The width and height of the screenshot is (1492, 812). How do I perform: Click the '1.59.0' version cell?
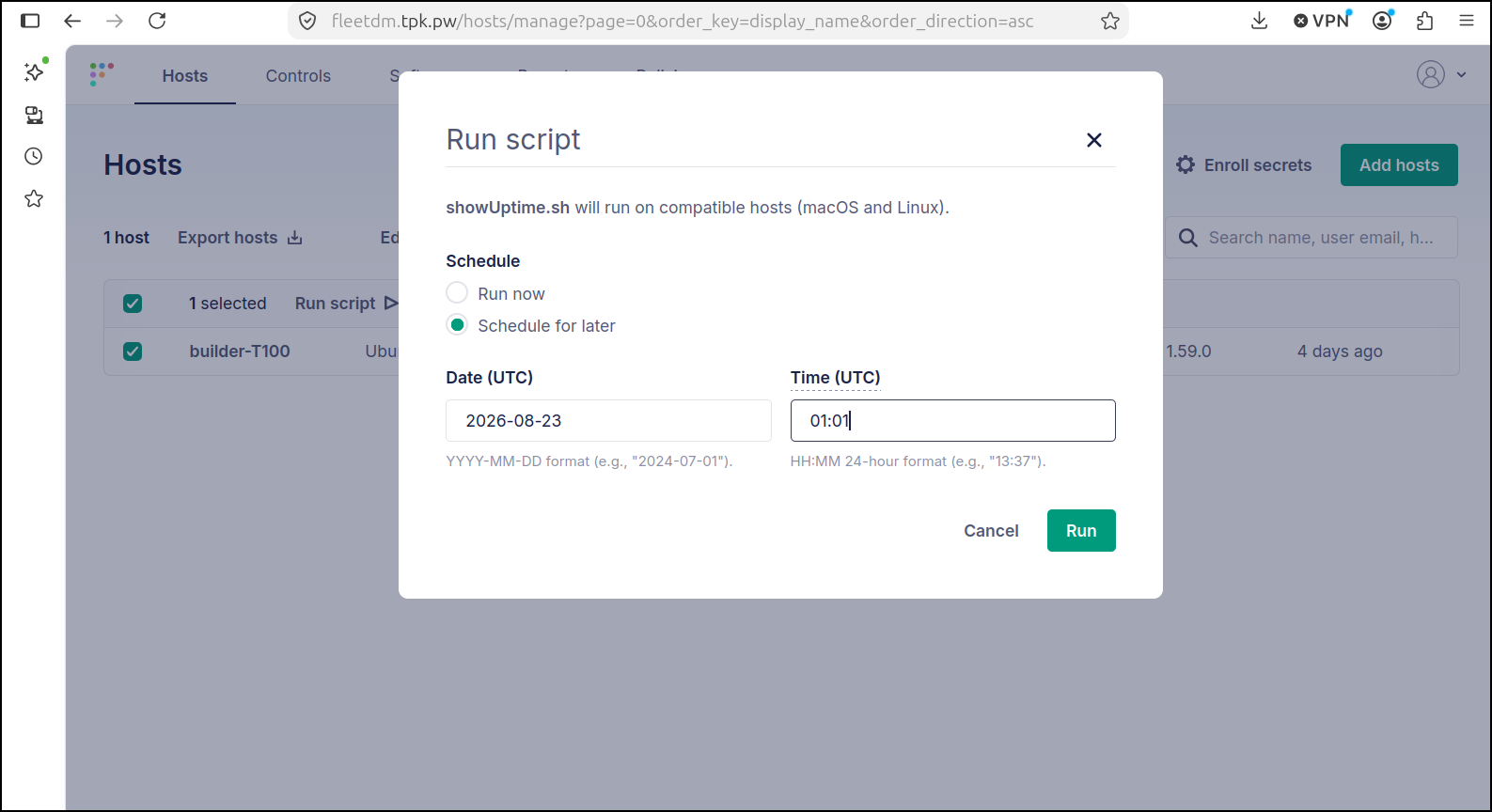(1188, 351)
